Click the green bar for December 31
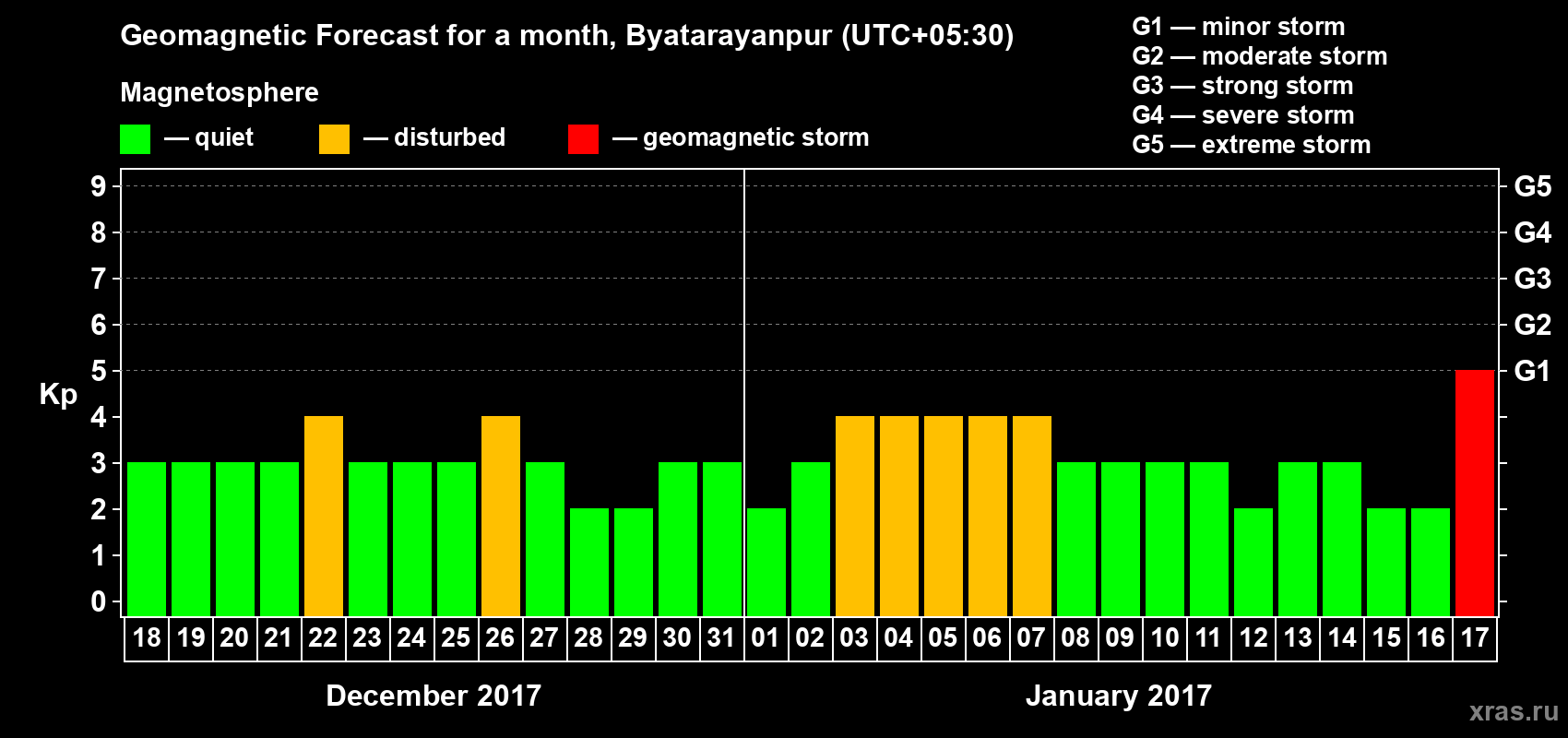The width and height of the screenshot is (1568, 738). tap(722, 539)
